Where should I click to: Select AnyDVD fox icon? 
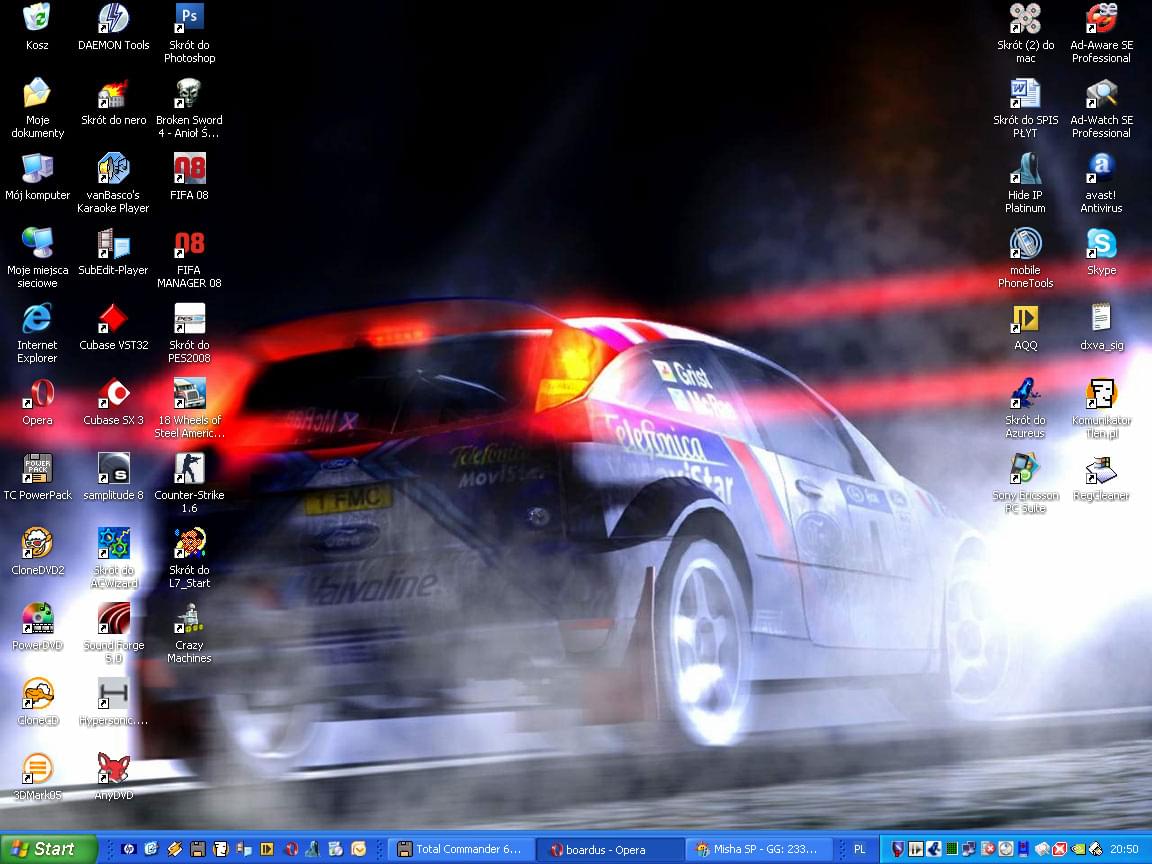[x=113, y=777]
